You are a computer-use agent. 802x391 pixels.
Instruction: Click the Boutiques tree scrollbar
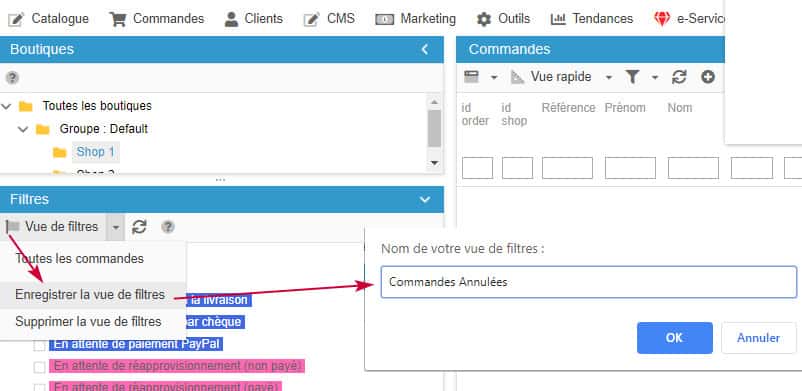click(434, 128)
